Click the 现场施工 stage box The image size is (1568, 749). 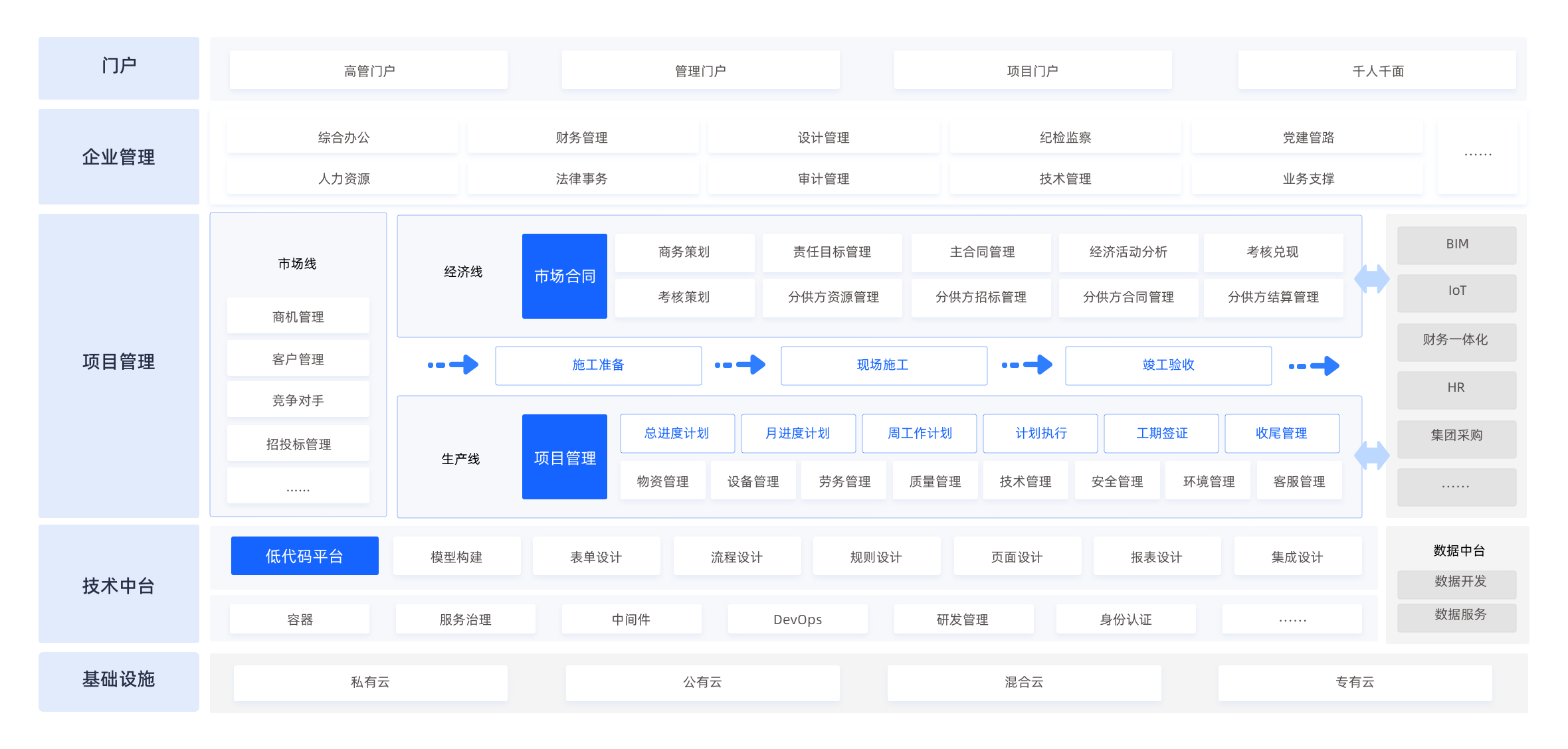pyautogui.click(x=884, y=365)
